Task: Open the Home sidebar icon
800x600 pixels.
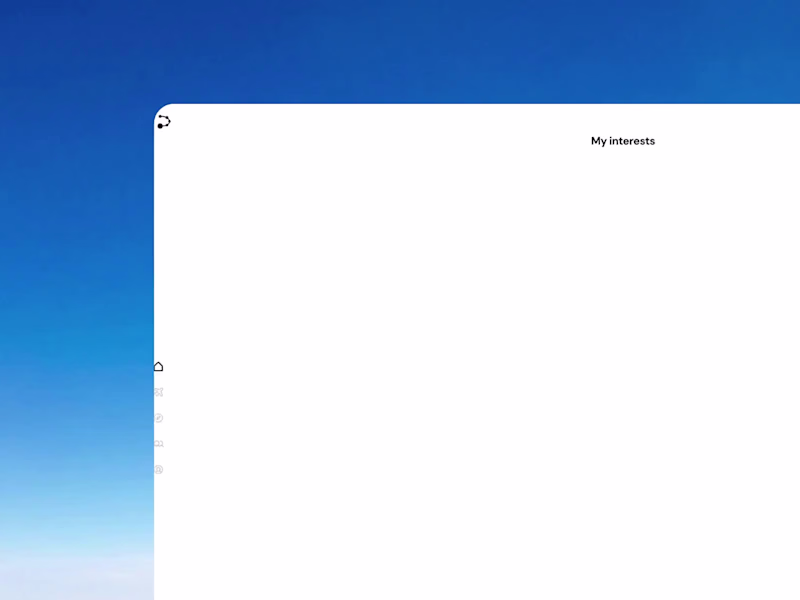Action: tap(159, 367)
